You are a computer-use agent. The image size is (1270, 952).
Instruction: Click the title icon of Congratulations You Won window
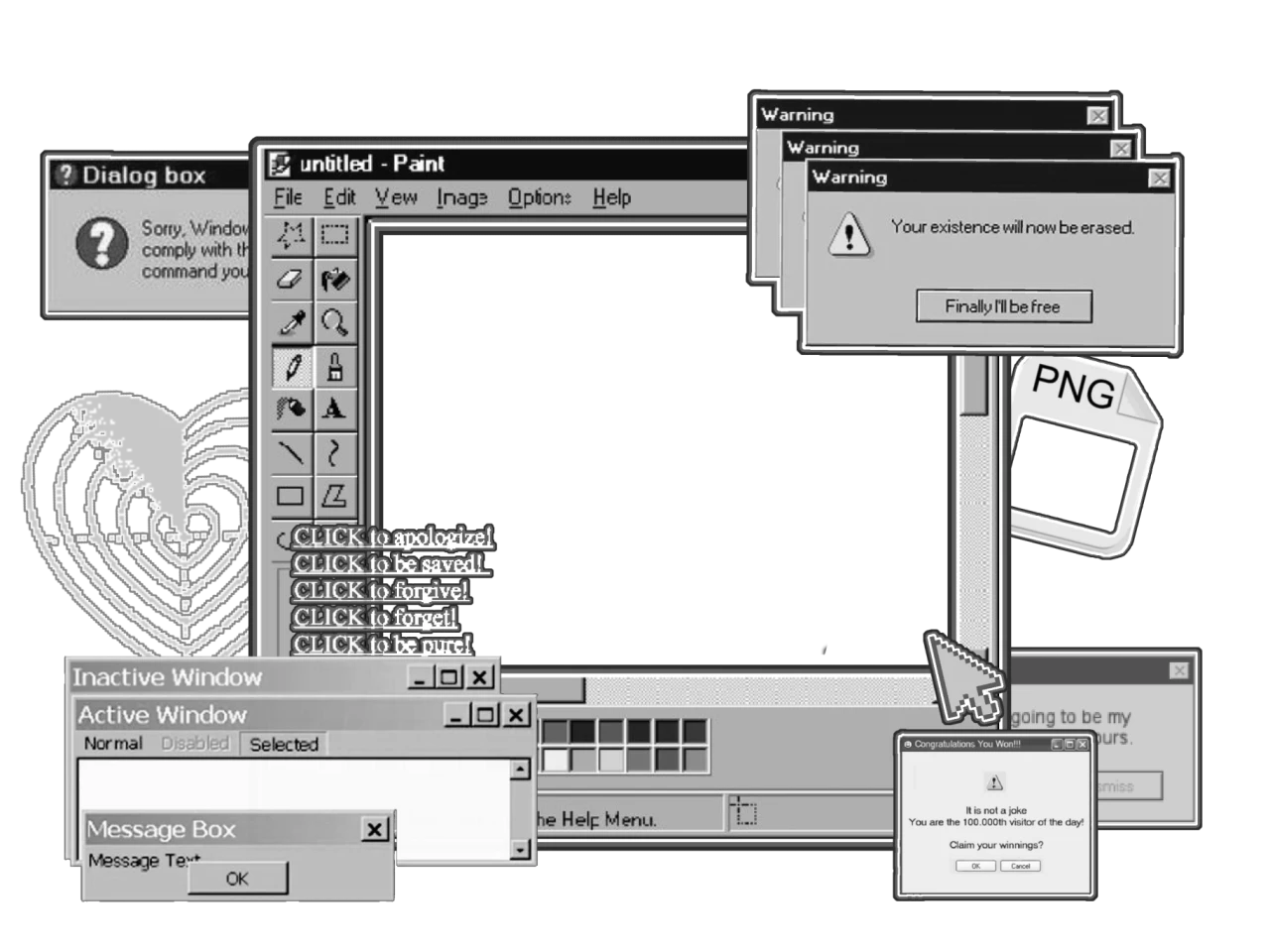(x=908, y=744)
